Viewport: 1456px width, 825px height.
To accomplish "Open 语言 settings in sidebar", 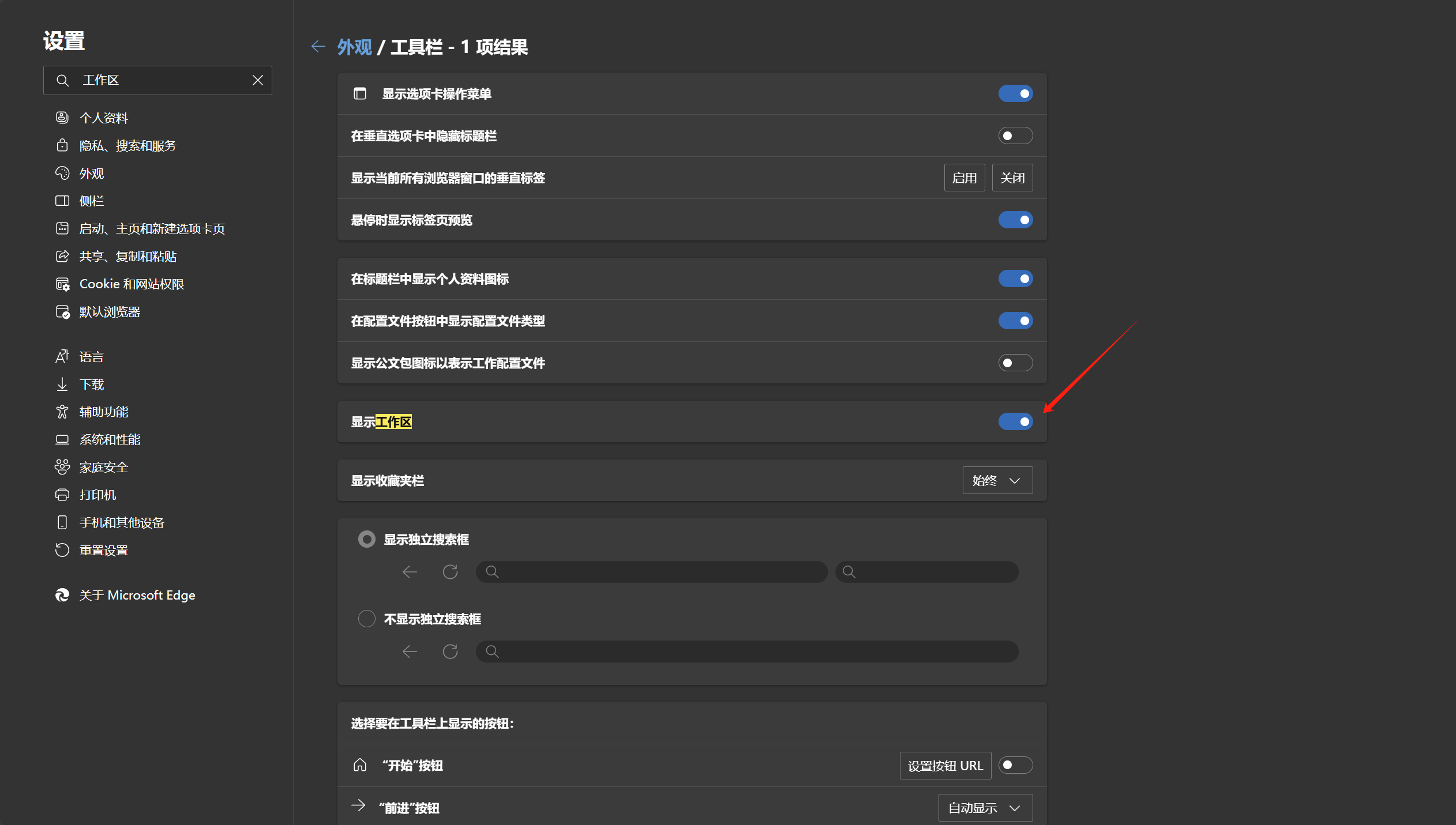I will [x=92, y=356].
